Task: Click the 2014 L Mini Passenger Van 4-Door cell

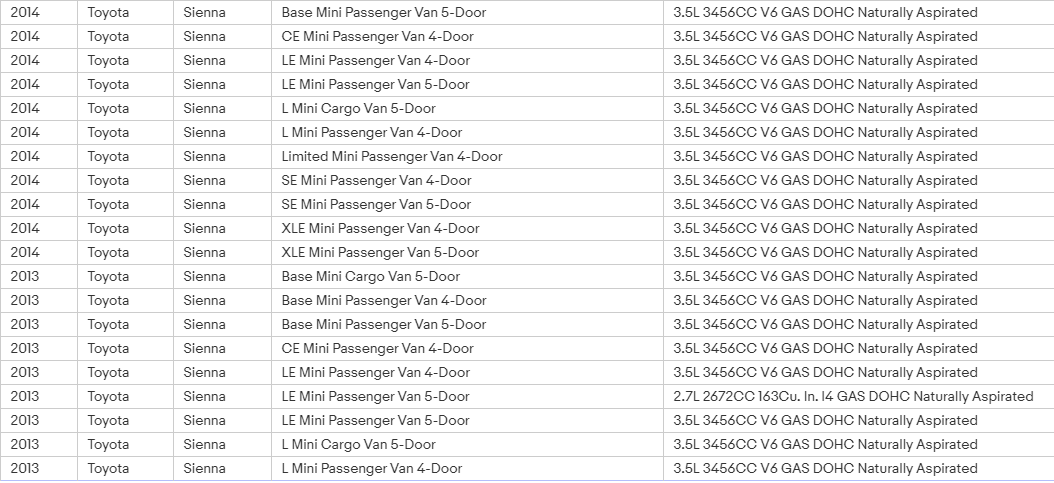Action: click(x=467, y=132)
